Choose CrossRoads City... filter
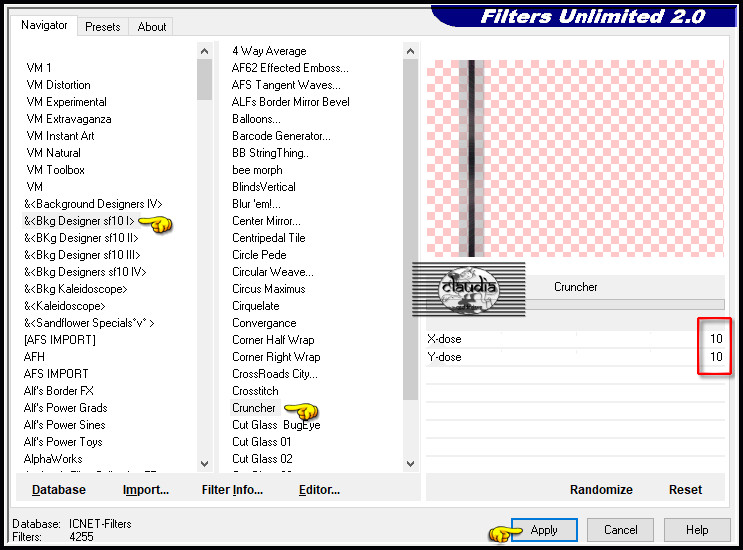 point(275,374)
